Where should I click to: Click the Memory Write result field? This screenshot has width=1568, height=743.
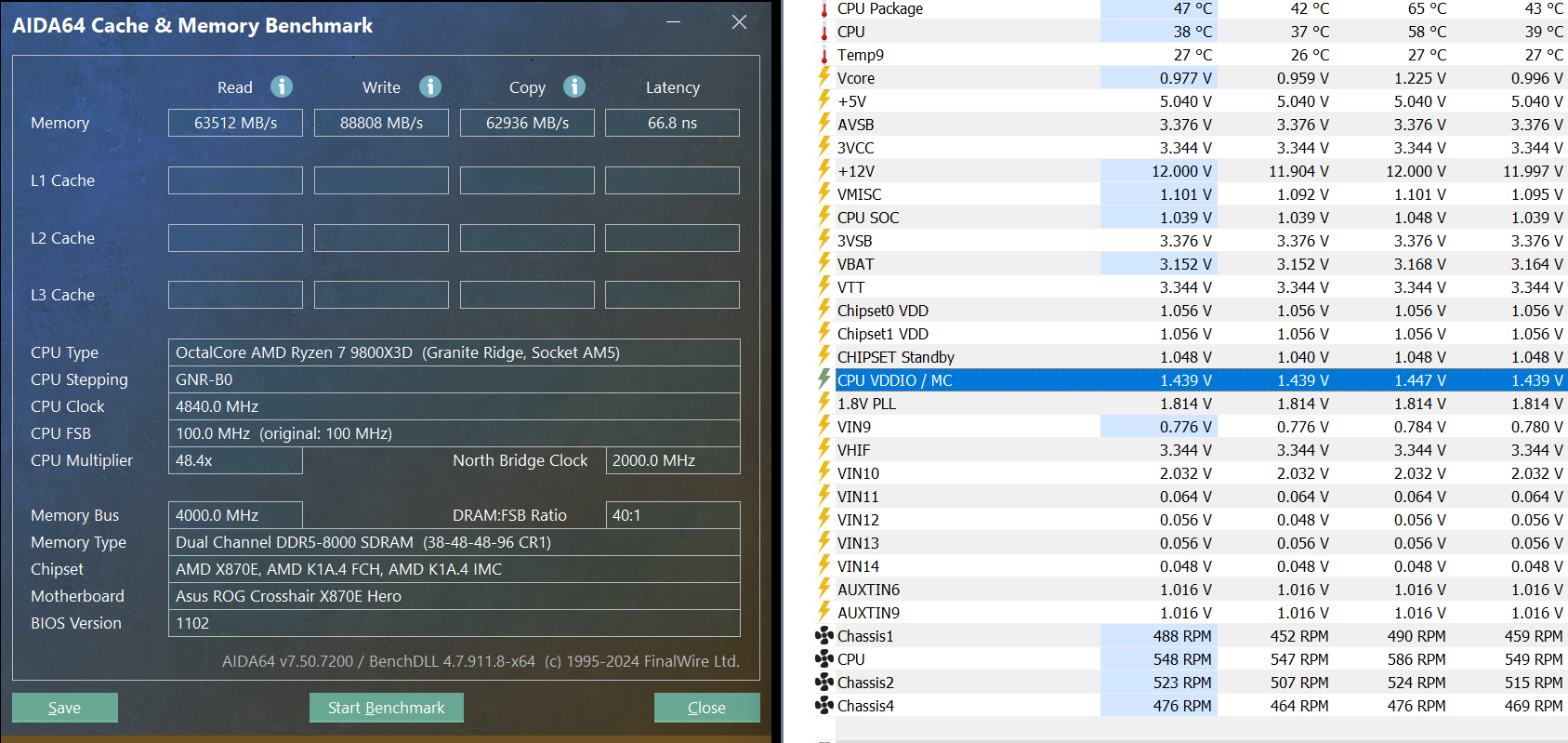pos(381,123)
